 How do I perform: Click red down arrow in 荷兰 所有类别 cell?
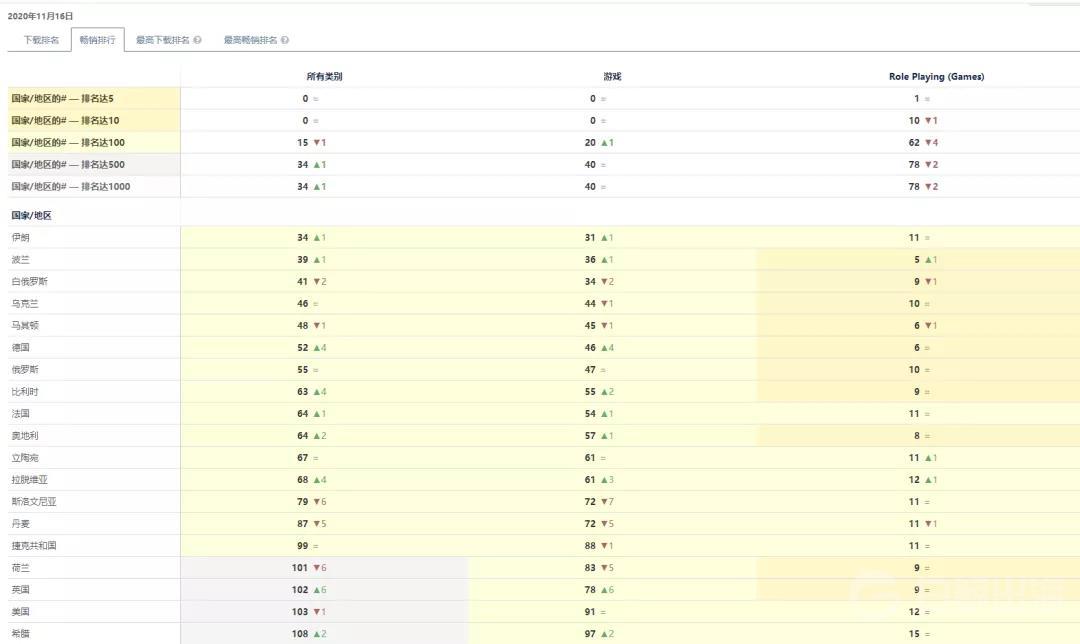point(317,568)
